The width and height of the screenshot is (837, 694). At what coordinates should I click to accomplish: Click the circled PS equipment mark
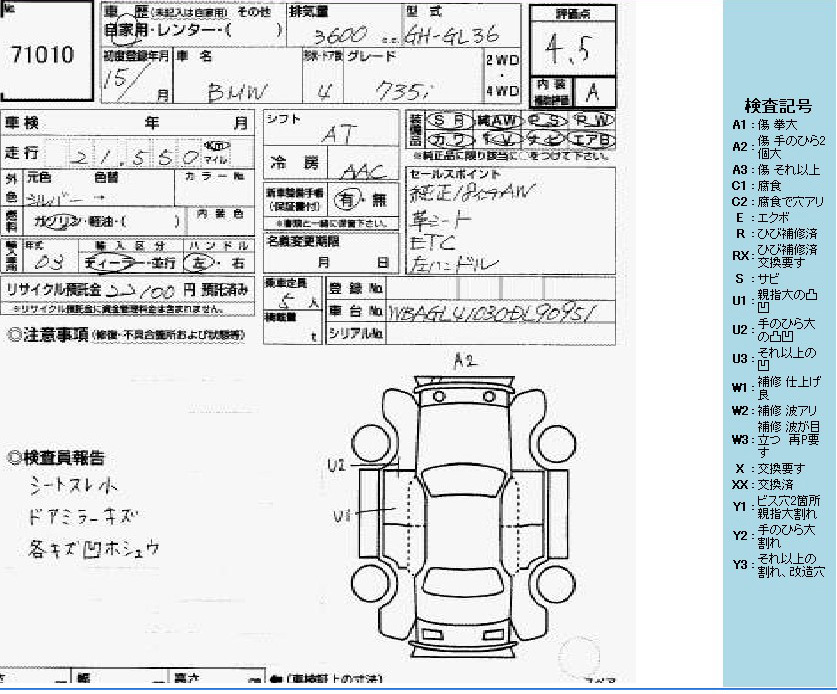(x=548, y=121)
